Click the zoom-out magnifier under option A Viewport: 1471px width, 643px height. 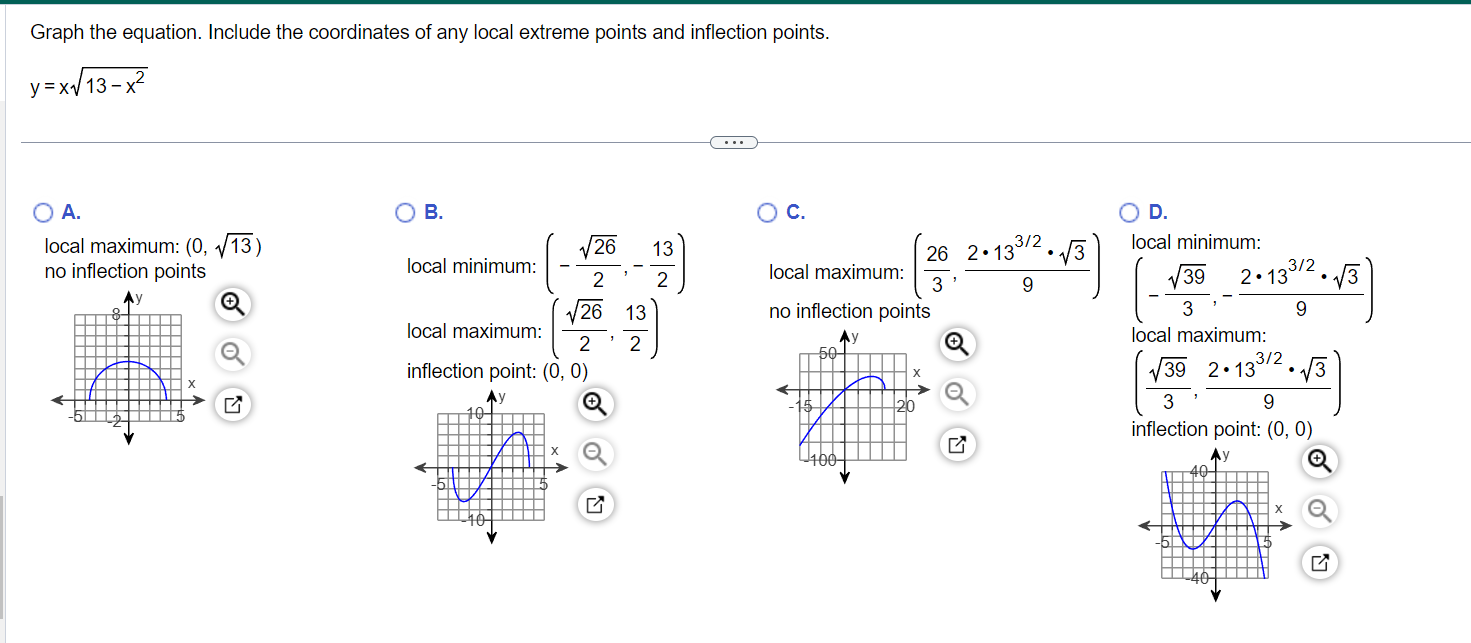point(232,351)
